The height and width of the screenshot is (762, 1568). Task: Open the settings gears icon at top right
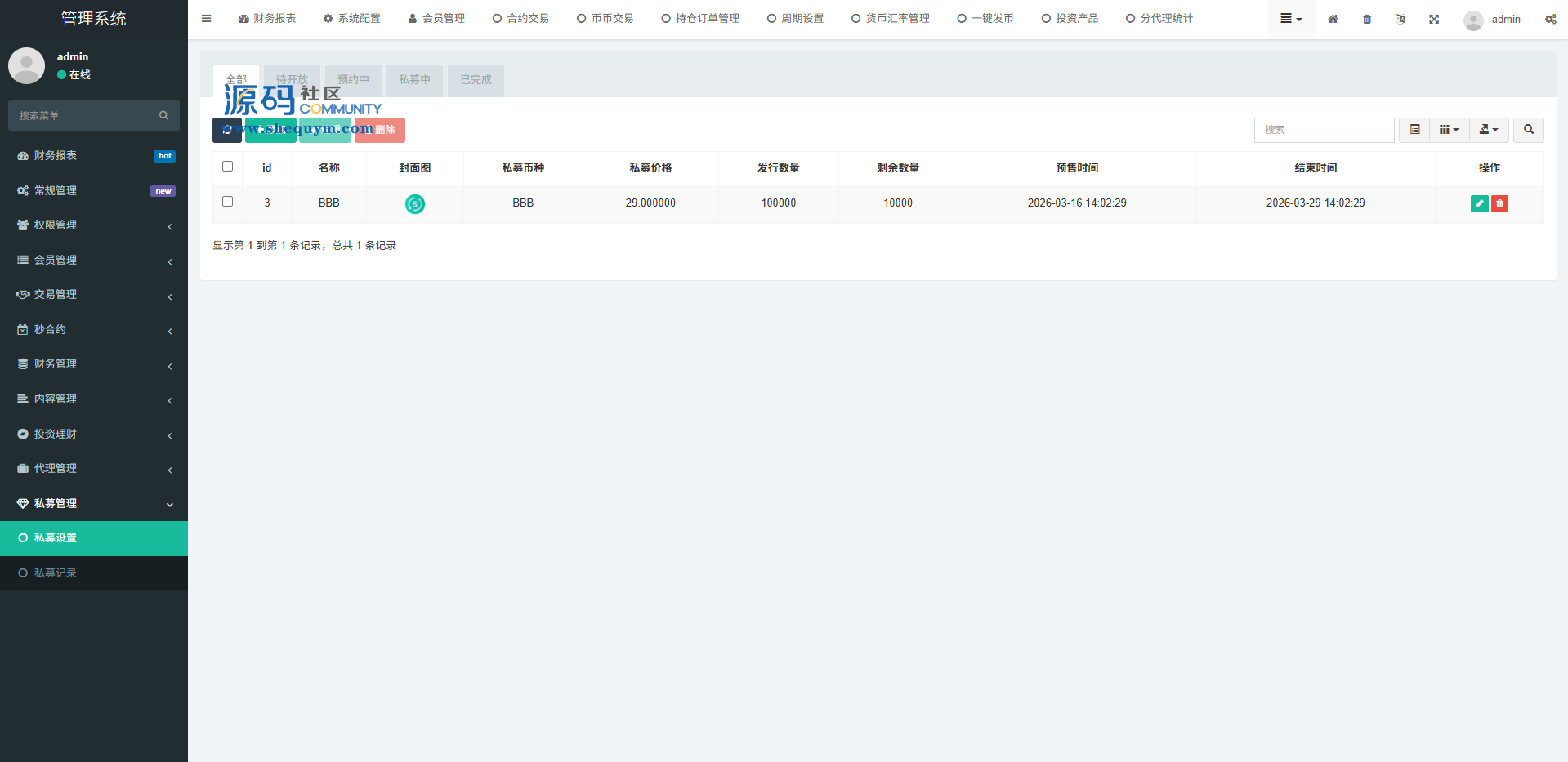pyautogui.click(x=1550, y=19)
